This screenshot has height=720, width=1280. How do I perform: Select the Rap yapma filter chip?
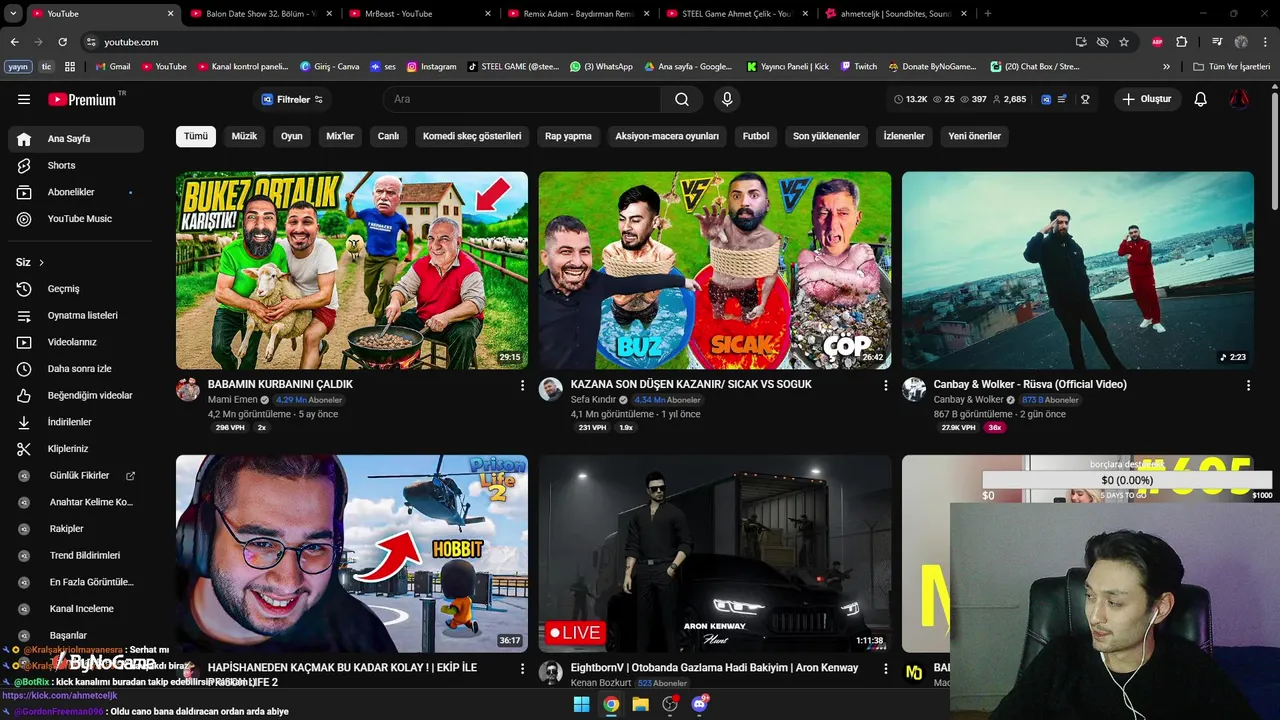pos(568,136)
